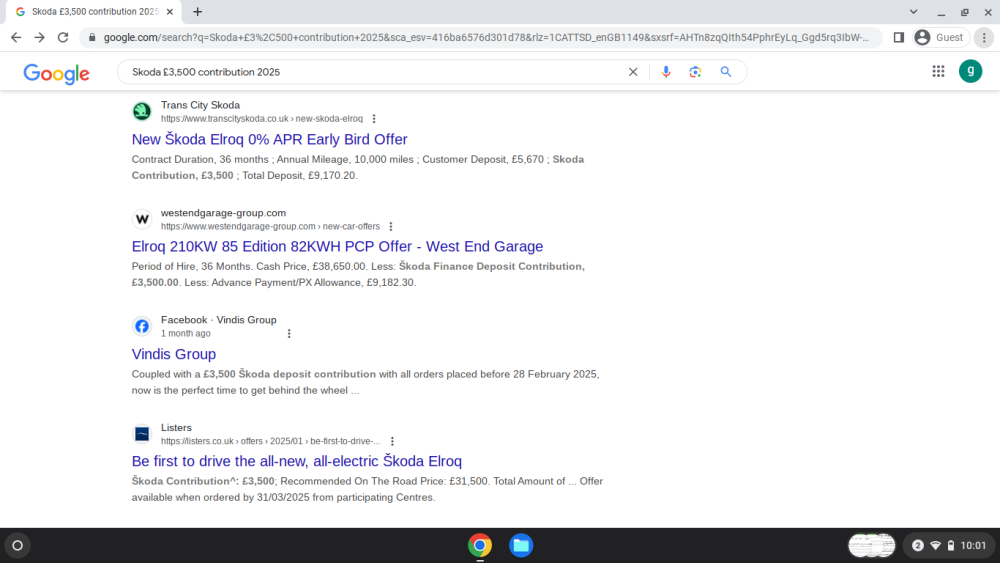Screen dimensions: 1000x563
Task: Click the Listers favicon
Action: tap(142, 434)
